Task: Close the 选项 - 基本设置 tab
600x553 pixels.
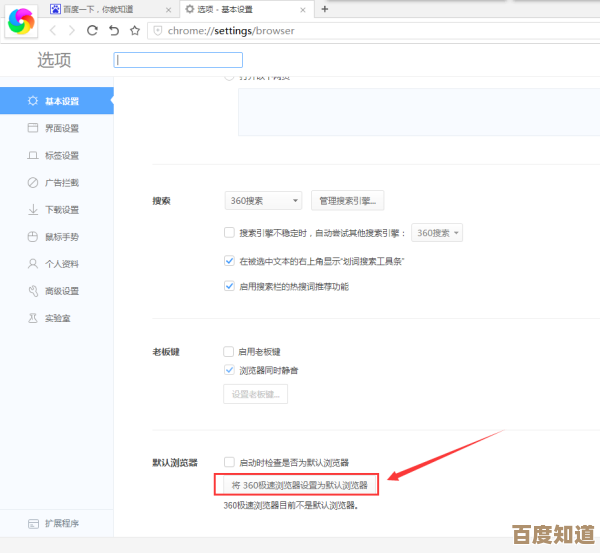Action: [x=303, y=10]
